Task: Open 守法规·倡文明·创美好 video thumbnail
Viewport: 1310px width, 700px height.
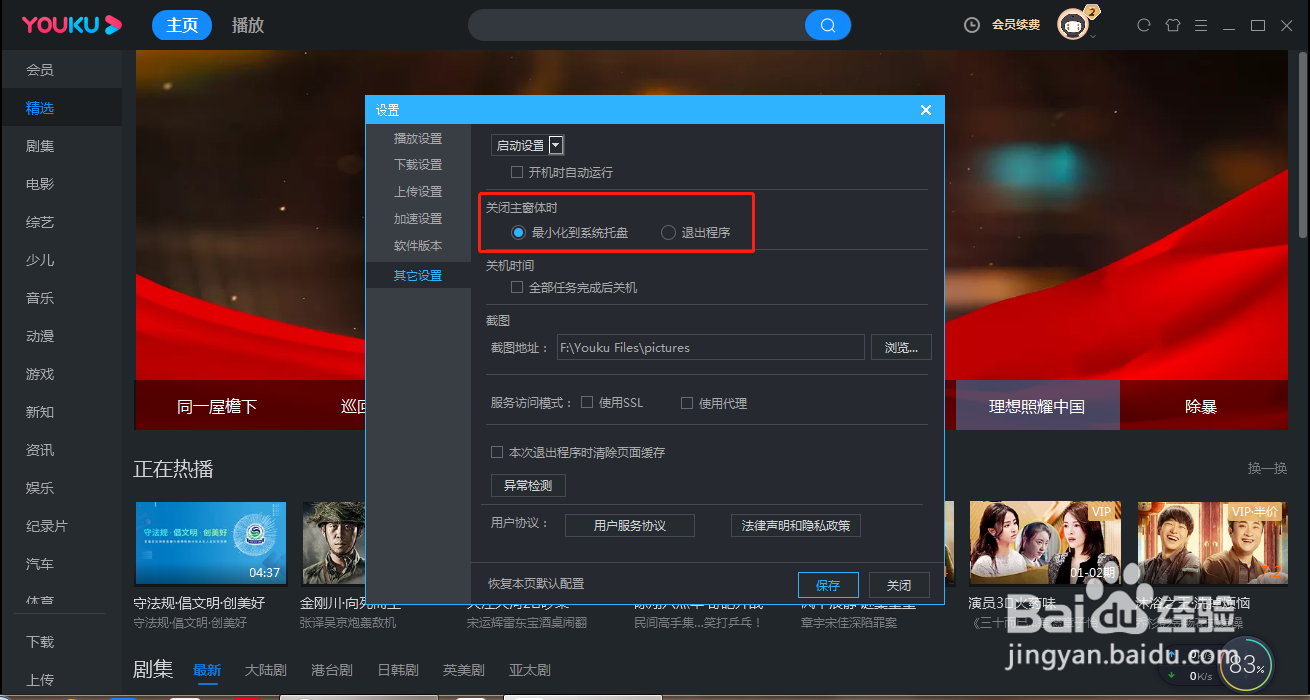Action: (x=211, y=543)
